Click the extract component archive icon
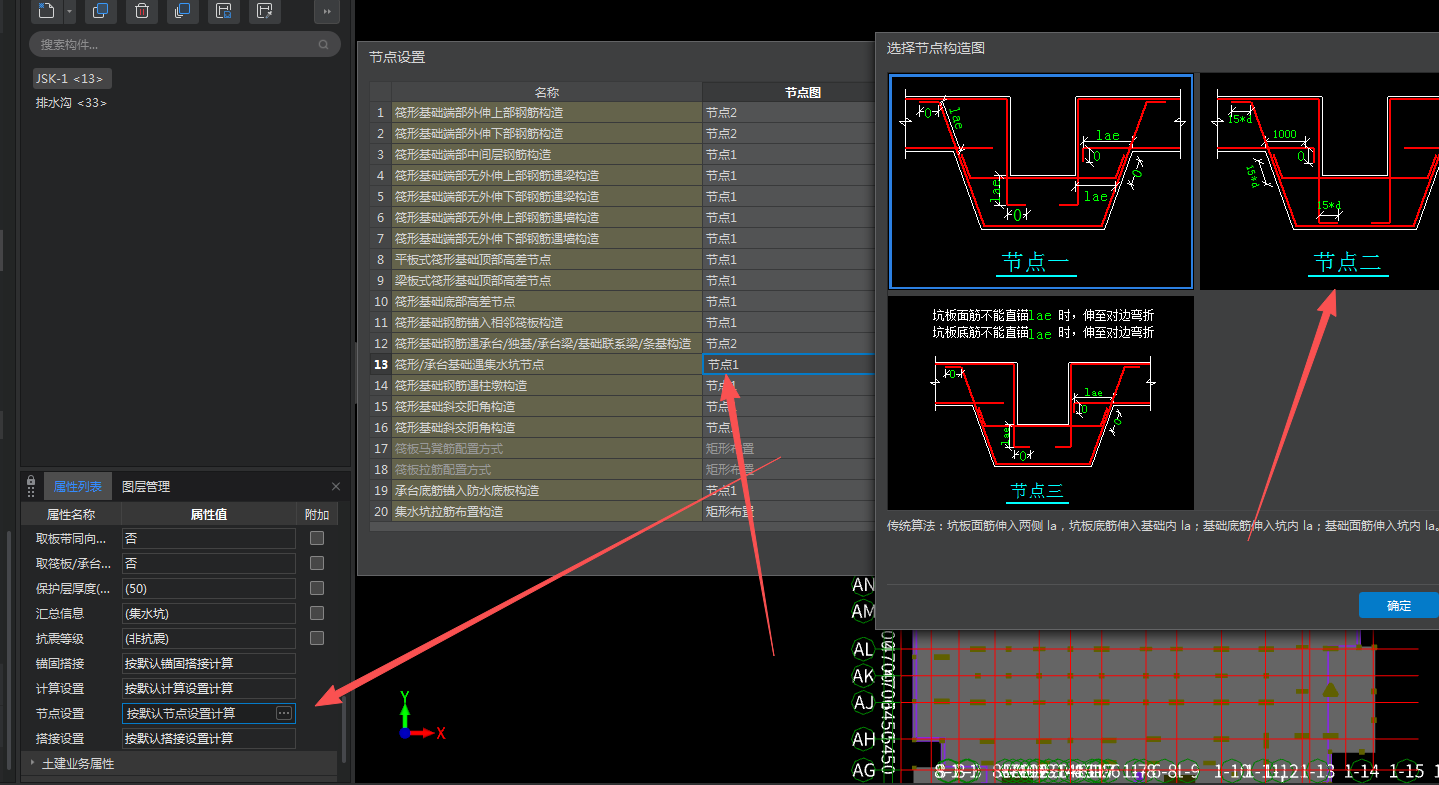1439x785 pixels. [264, 11]
